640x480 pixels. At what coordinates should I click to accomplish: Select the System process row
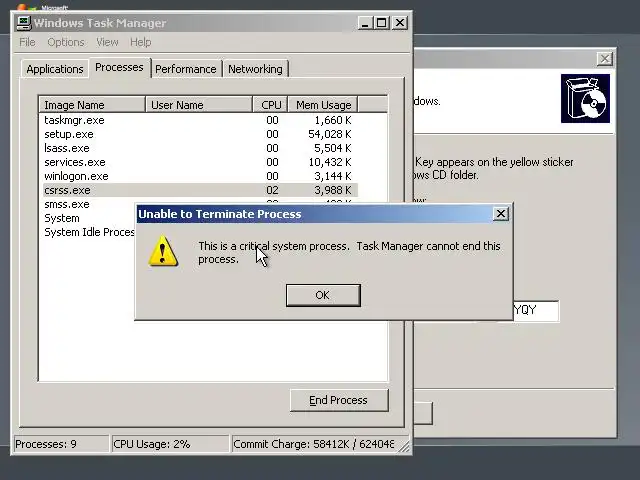(x=89, y=218)
